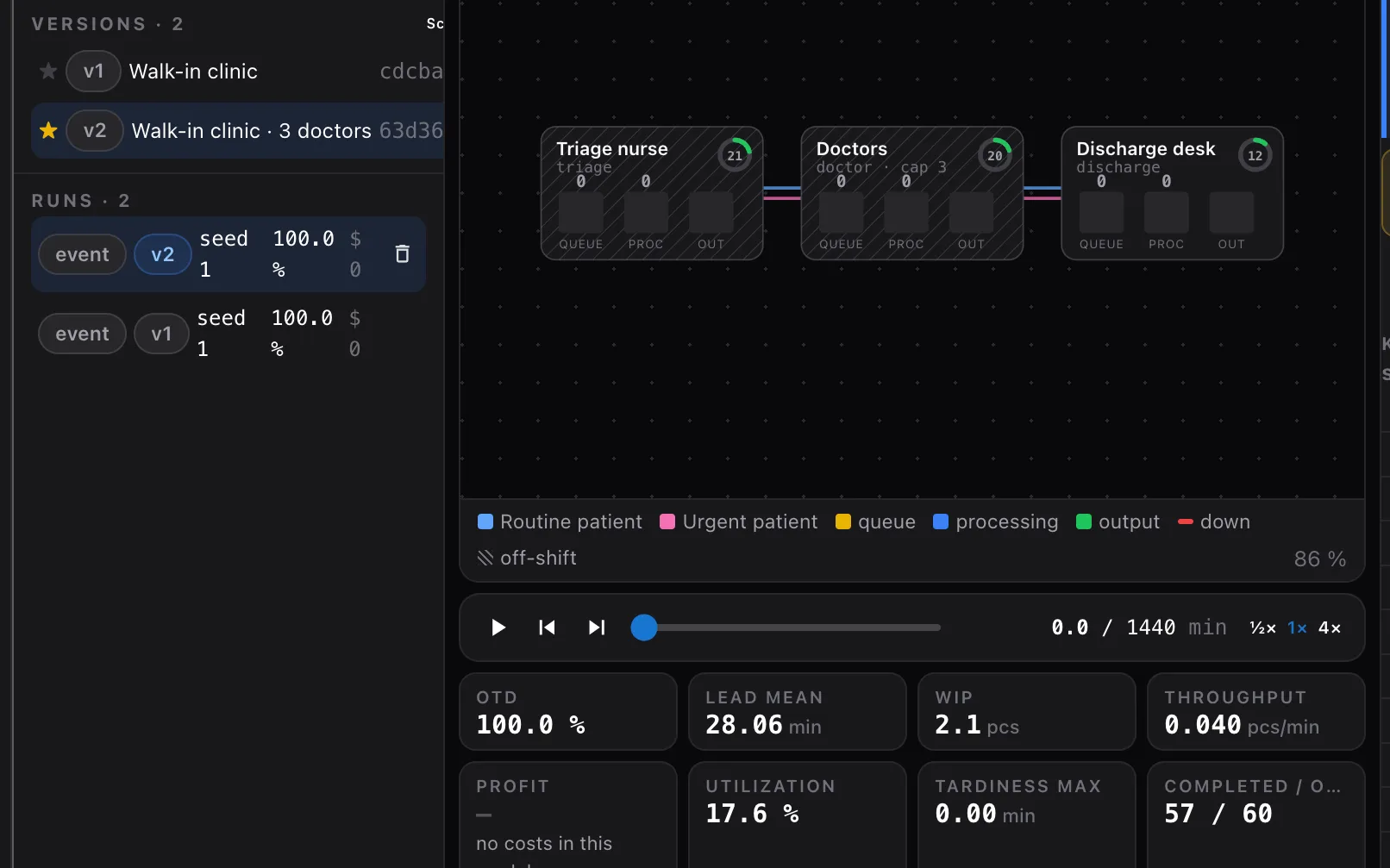Select the Triage nurse station node
The image size is (1390, 868).
pos(652,193)
